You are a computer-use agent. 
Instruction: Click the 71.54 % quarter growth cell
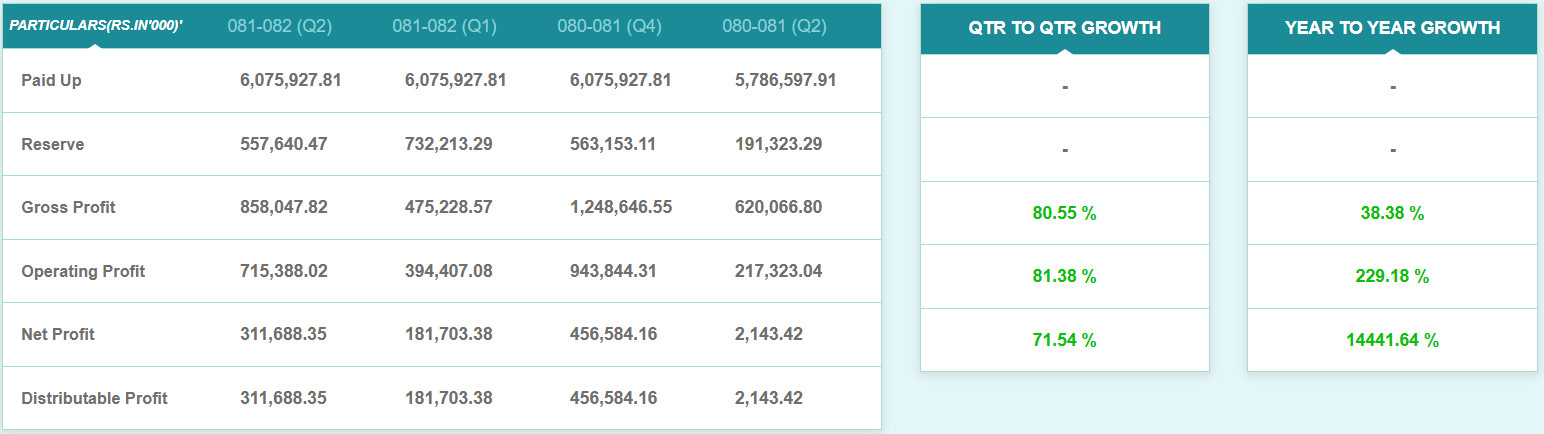click(x=1065, y=340)
